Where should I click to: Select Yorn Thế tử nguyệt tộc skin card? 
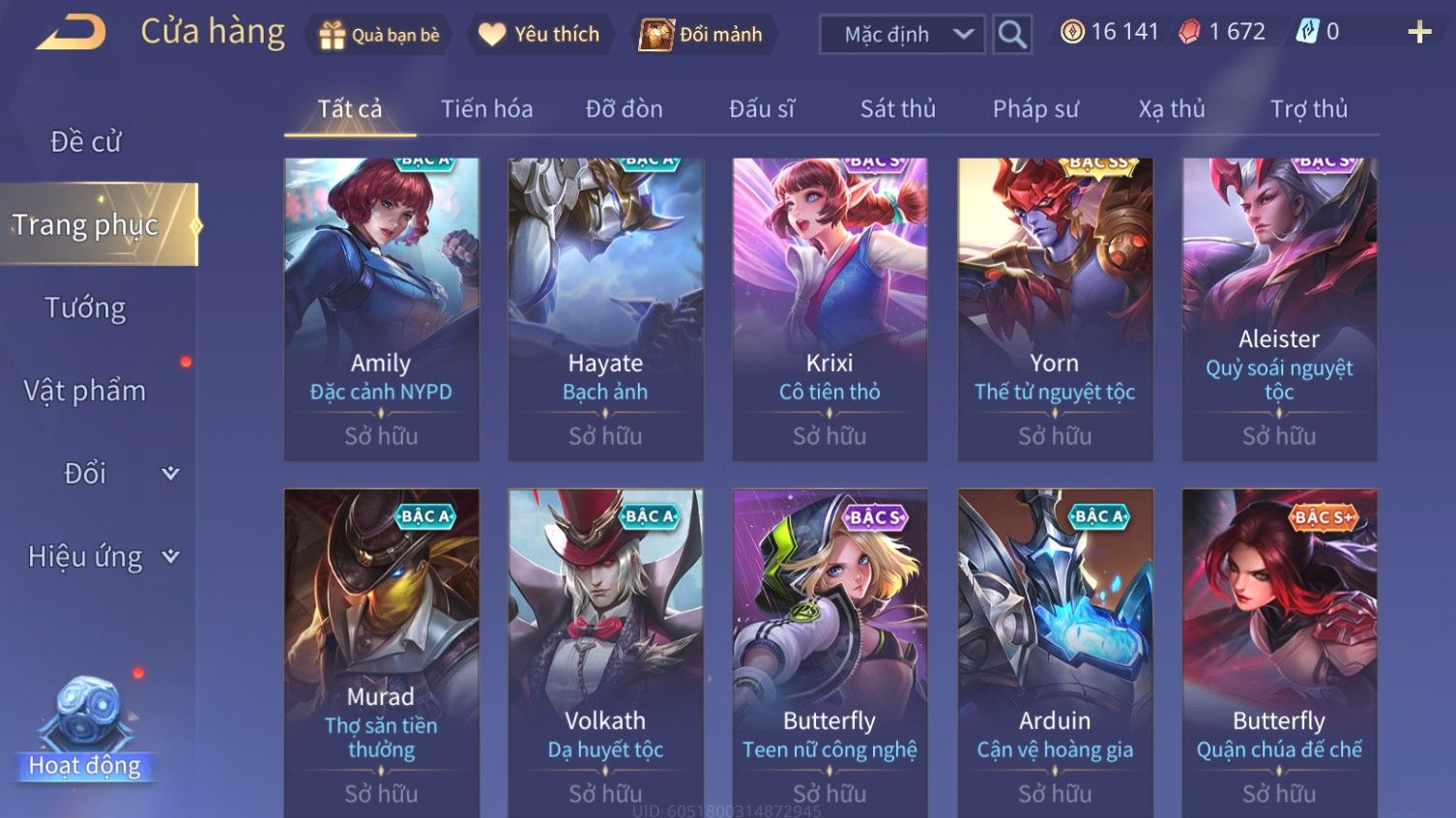click(1055, 309)
